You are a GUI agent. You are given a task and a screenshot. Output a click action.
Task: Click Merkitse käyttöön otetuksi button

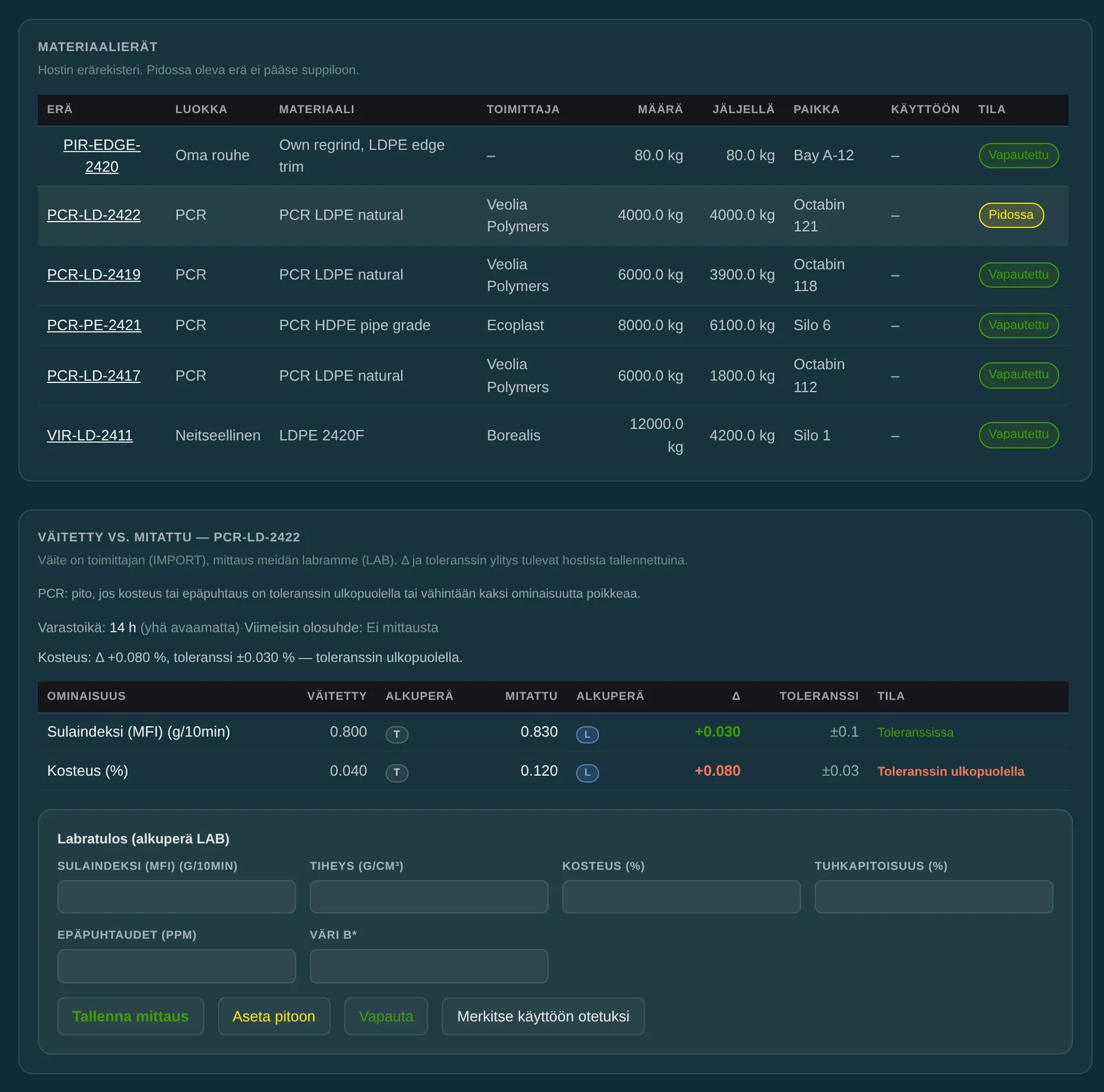(x=543, y=1016)
